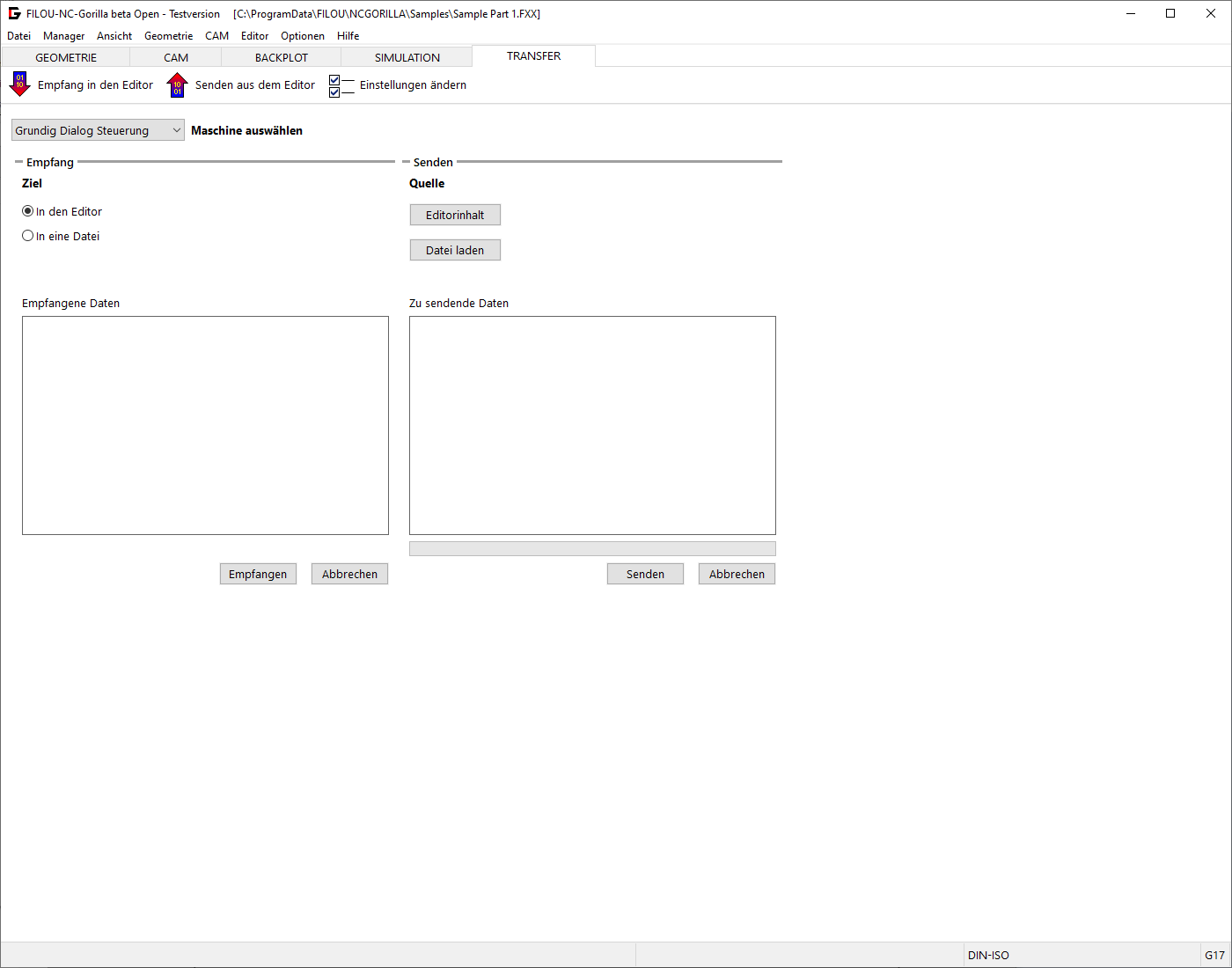The width and height of the screenshot is (1232, 968).
Task: Open the Hilfe menu
Action: [348, 36]
